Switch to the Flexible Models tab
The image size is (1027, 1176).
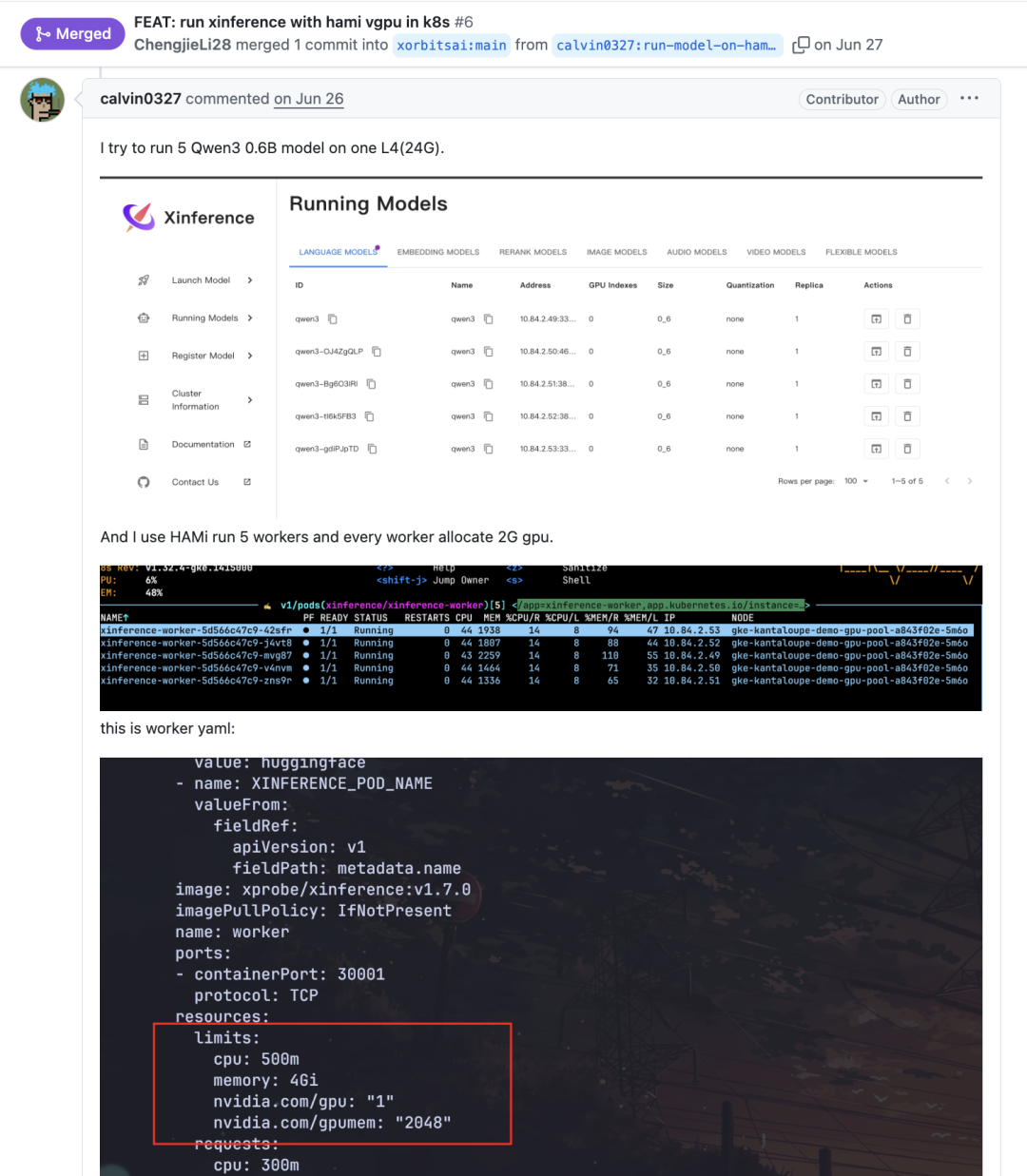coord(862,252)
